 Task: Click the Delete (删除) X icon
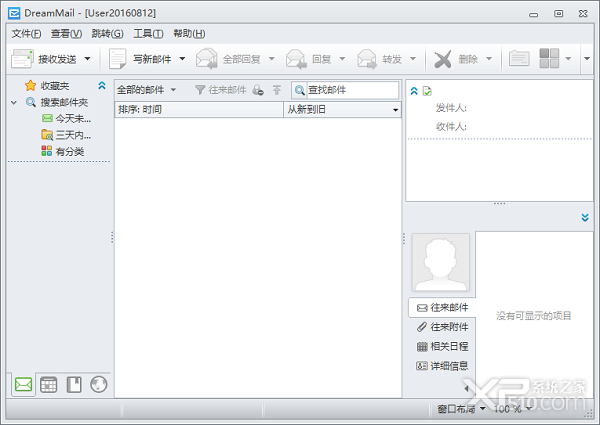tap(443, 59)
